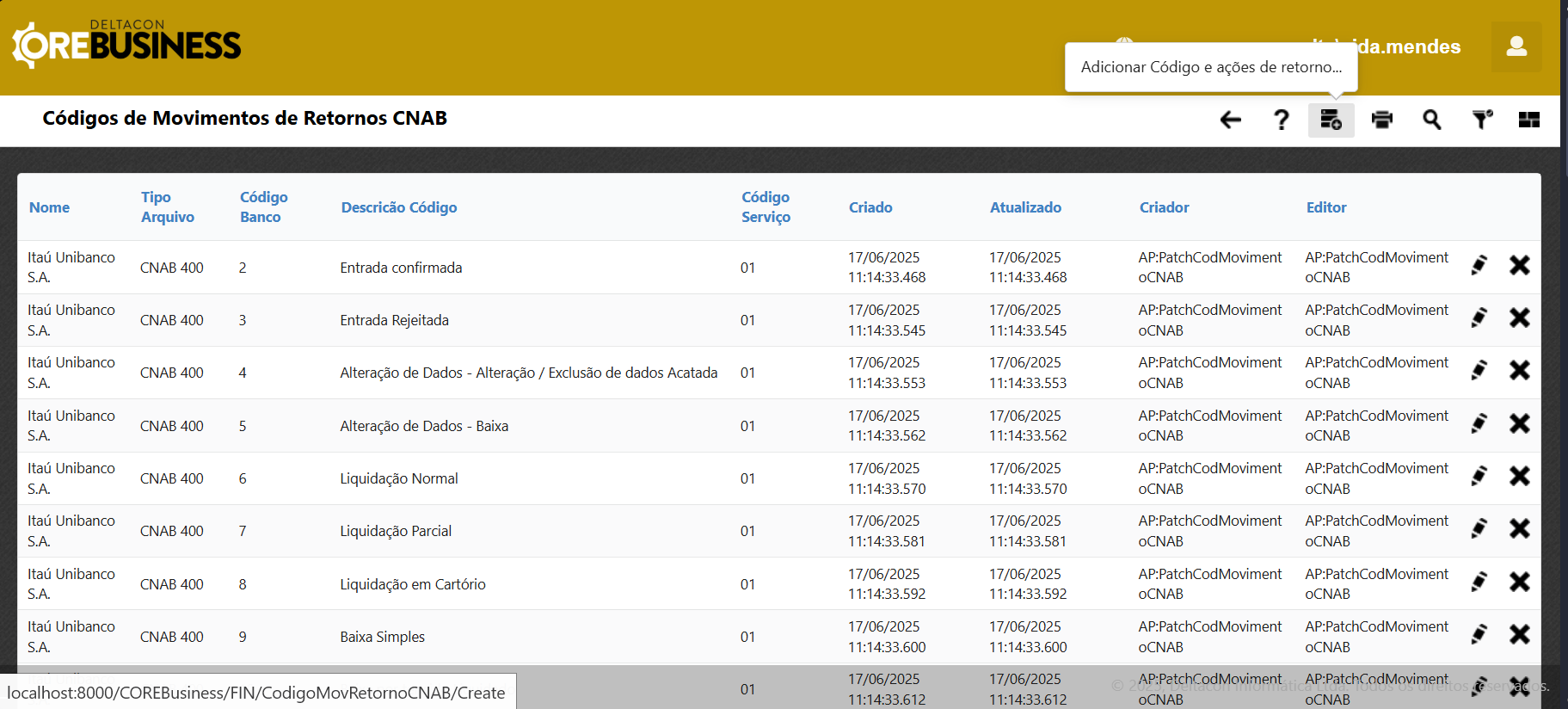The height and width of the screenshot is (709, 1568).
Task: Edit the Alteração de Dados - Baixa row
Action: tap(1479, 423)
